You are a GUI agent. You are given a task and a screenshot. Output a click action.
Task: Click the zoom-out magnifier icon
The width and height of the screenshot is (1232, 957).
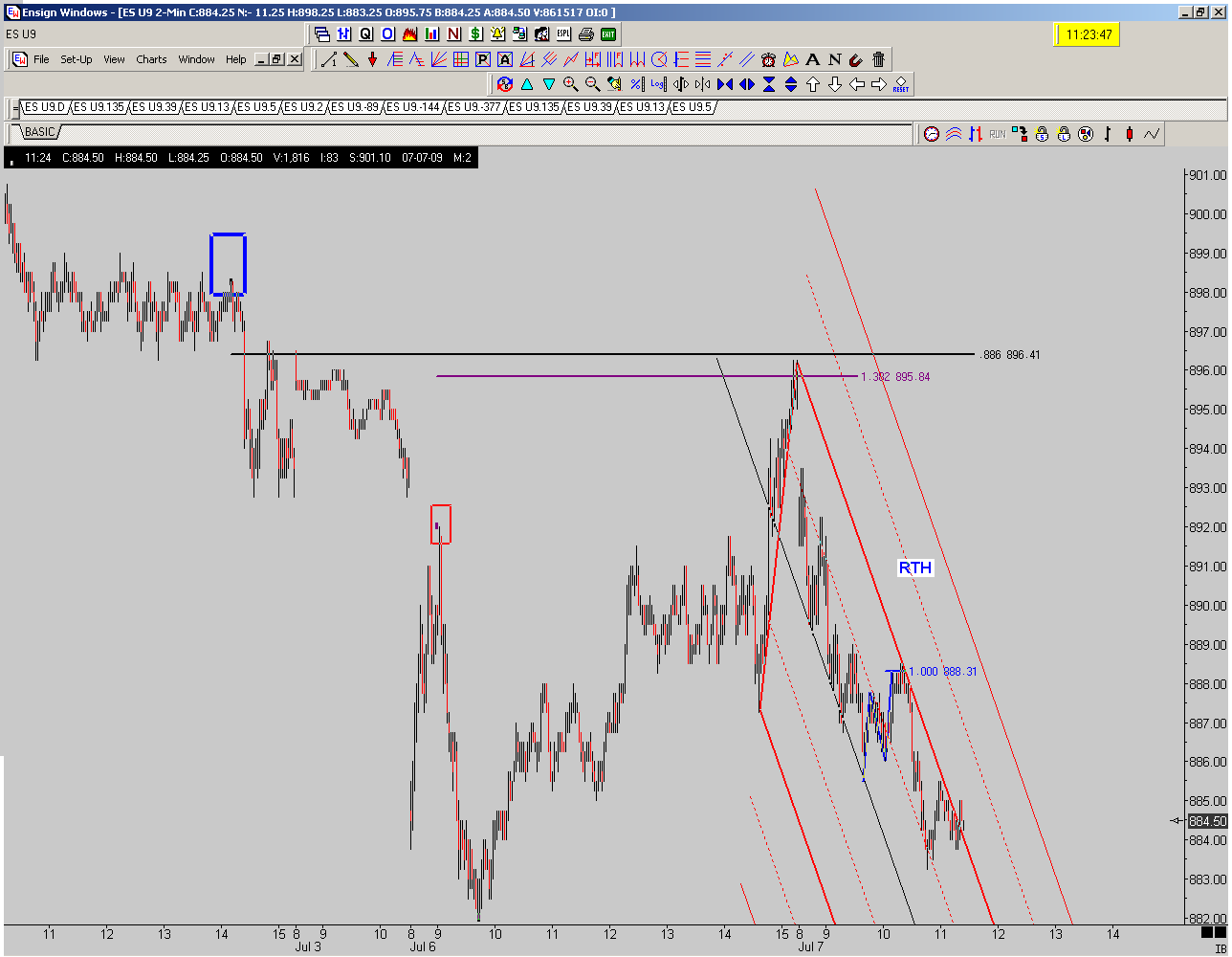pos(593,84)
